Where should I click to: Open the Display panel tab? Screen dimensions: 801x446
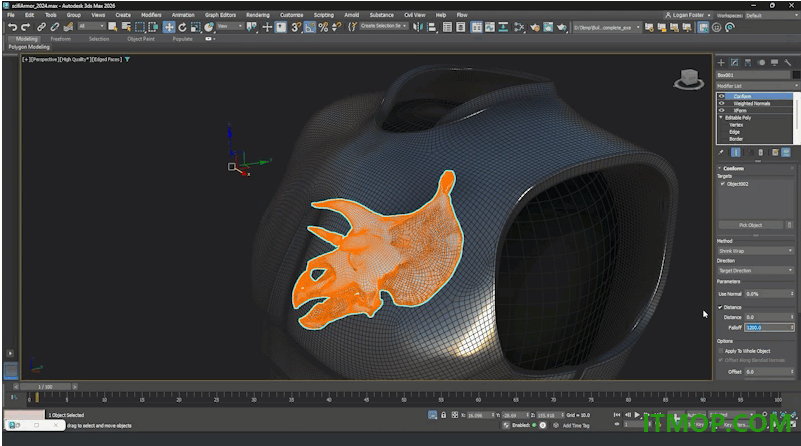coord(774,62)
